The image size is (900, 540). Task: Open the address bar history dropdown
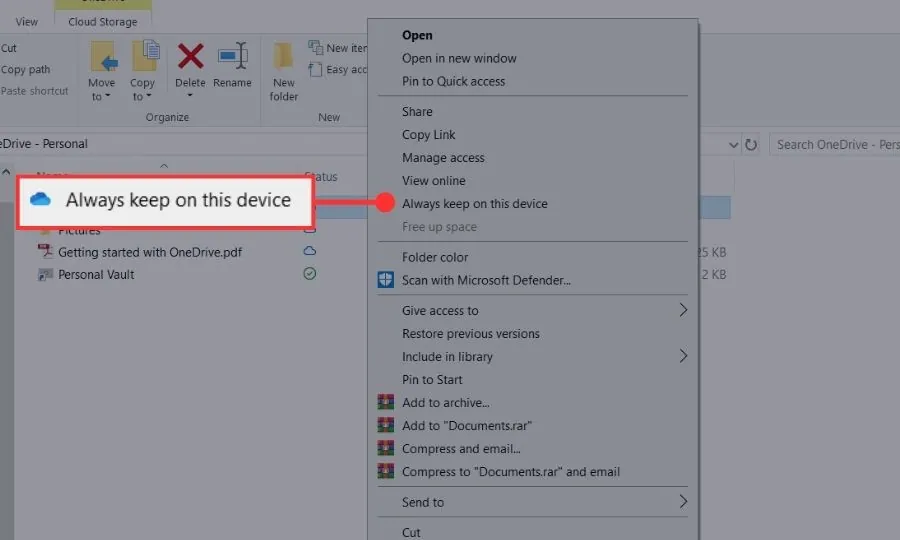click(x=733, y=145)
